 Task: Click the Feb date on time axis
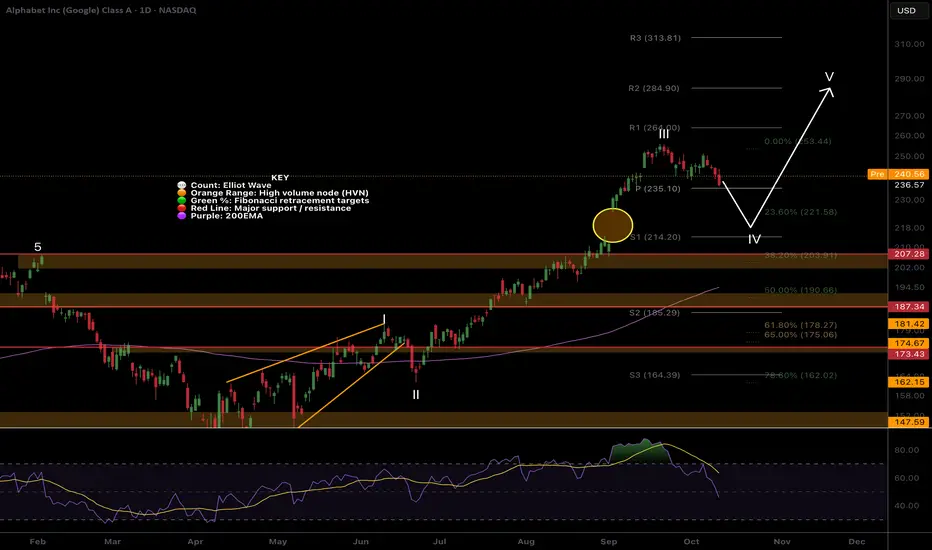click(x=37, y=542)
